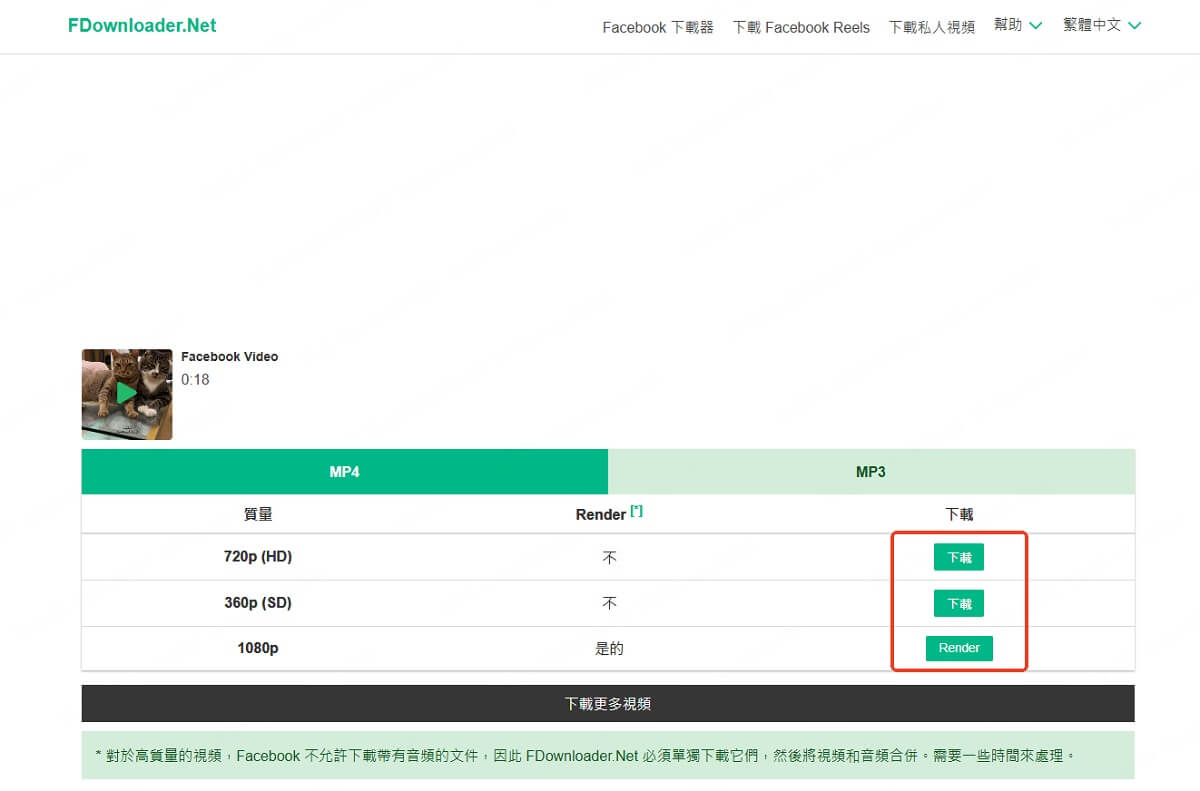Click the [*] footnote link next to Render
Screen dimensions: 1200x791
[637, 508]
